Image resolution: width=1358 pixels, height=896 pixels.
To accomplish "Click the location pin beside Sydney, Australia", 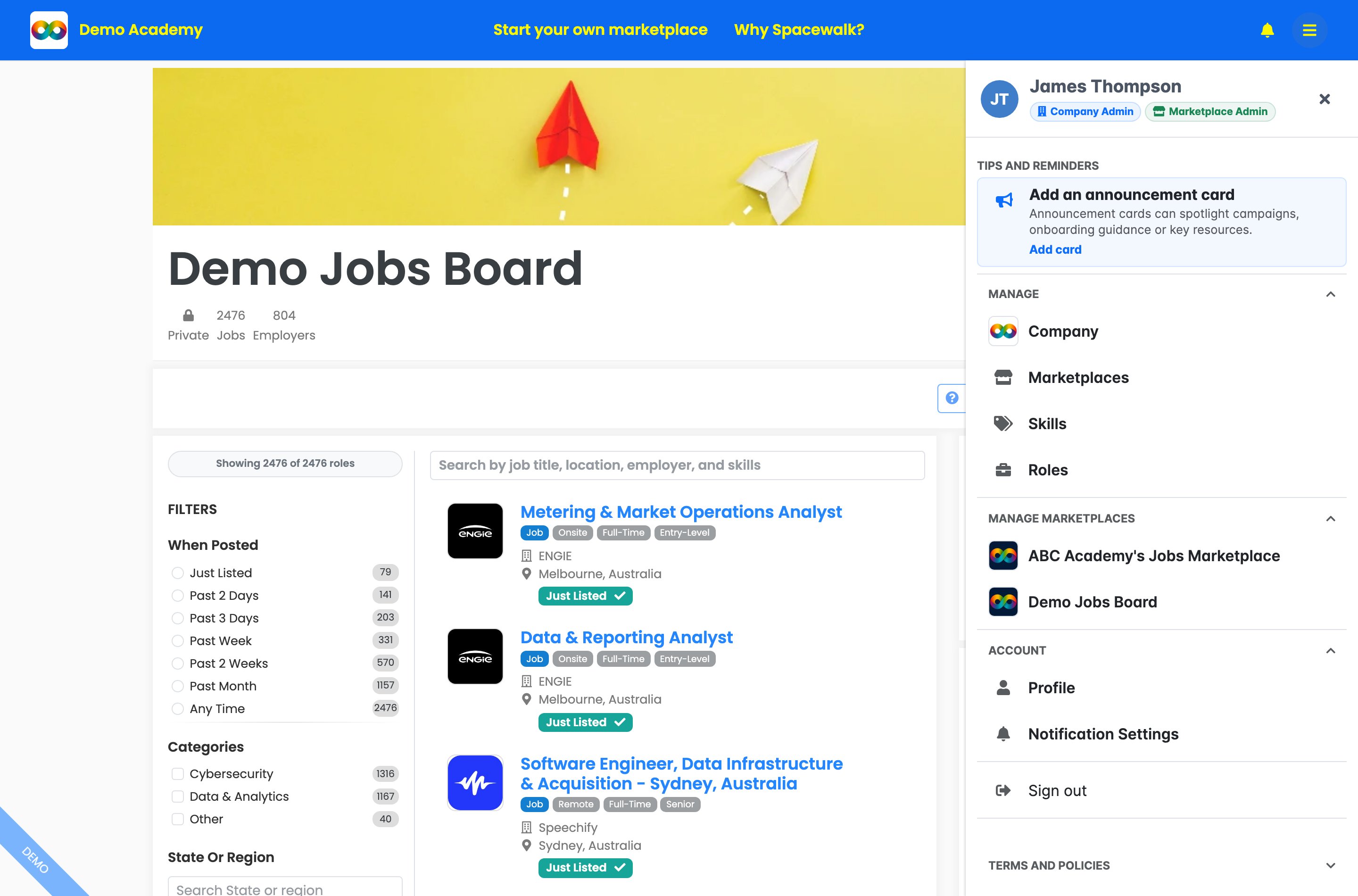I will coord(527,845).
